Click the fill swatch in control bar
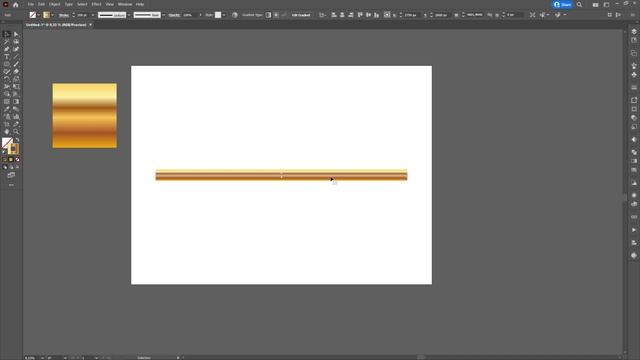Viewport: 640px width, 360px height. coord(33,15)
